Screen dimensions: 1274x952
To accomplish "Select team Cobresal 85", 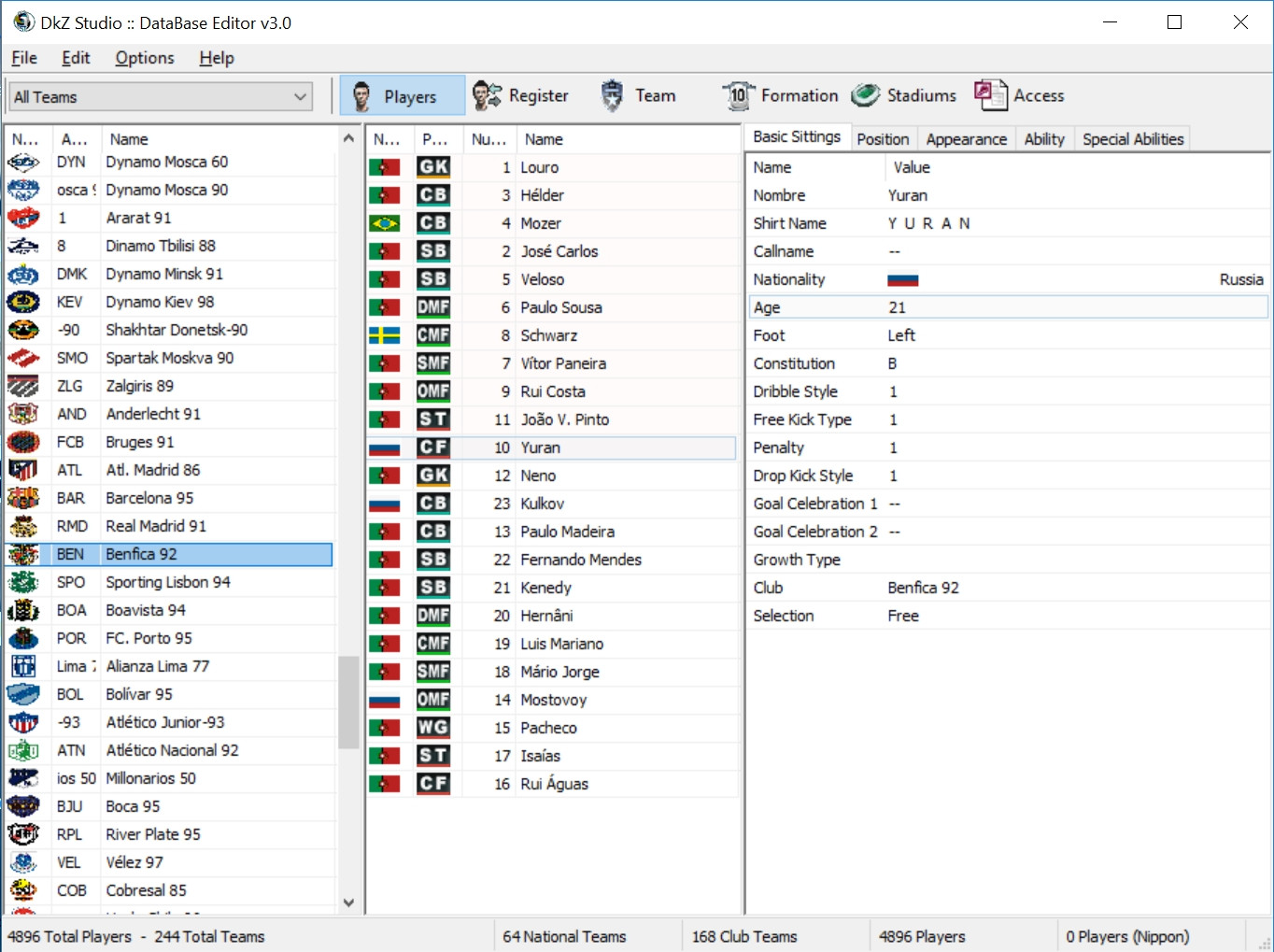I will click(146, 890).
